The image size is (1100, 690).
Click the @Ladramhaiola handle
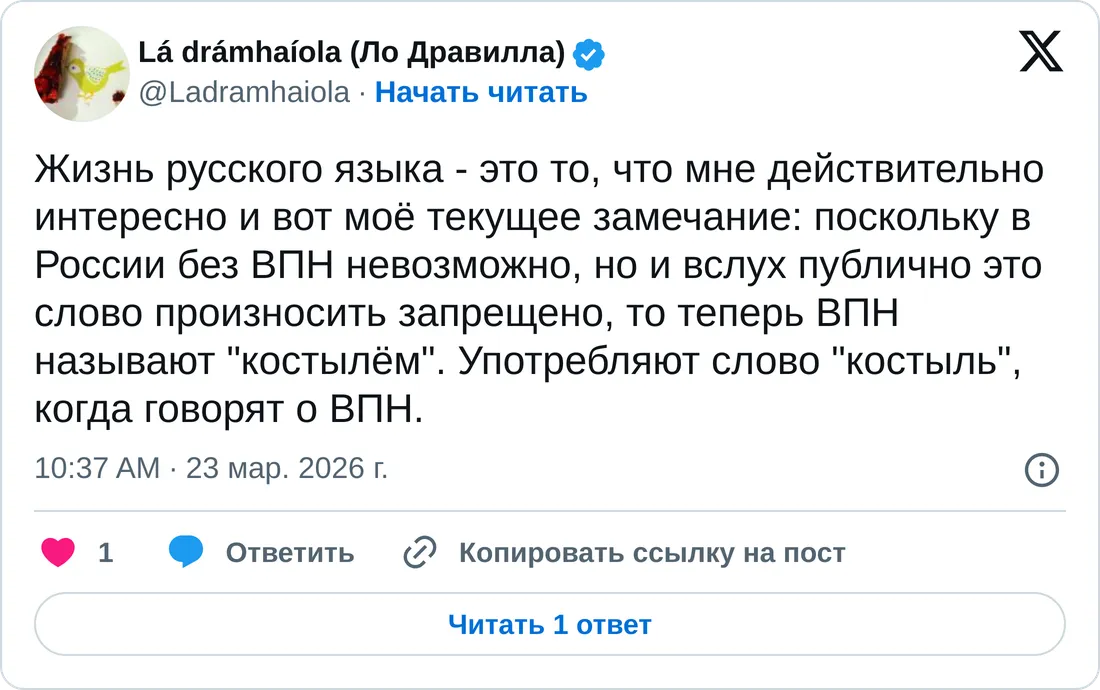tap(245, 93)
